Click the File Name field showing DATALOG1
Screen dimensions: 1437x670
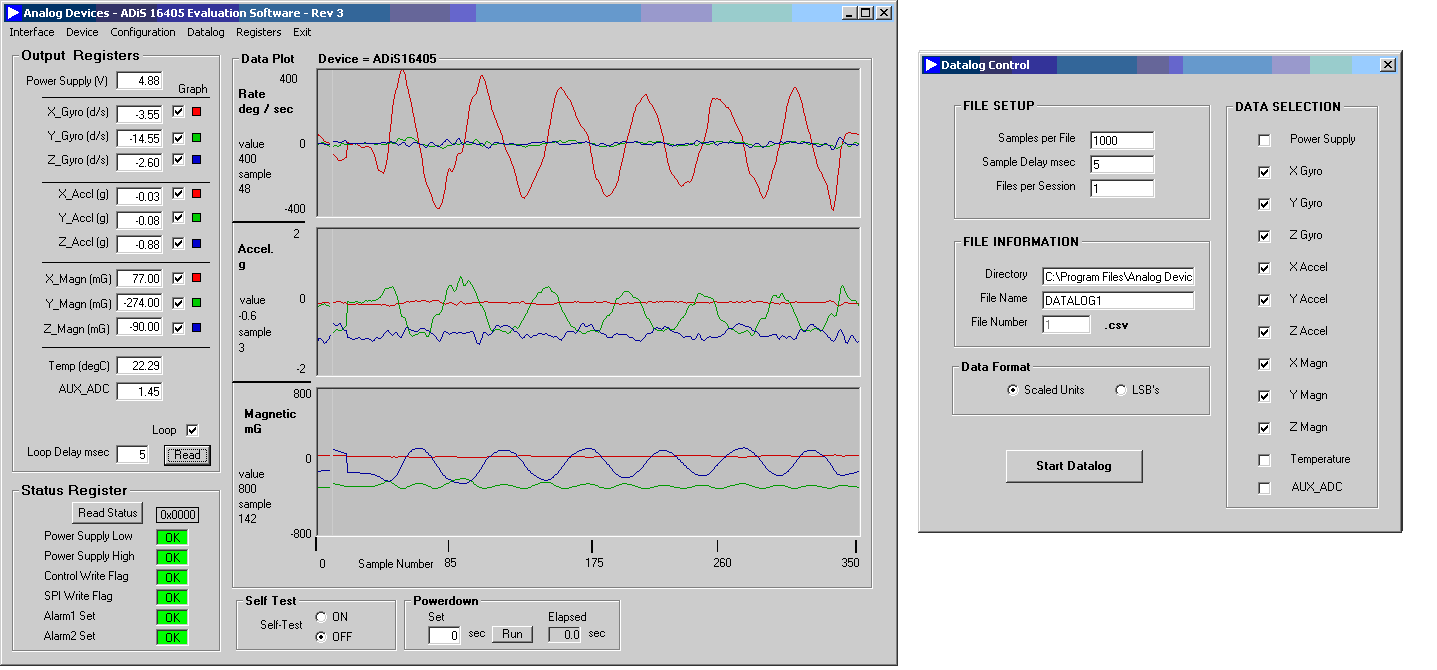coord(1118,300)
